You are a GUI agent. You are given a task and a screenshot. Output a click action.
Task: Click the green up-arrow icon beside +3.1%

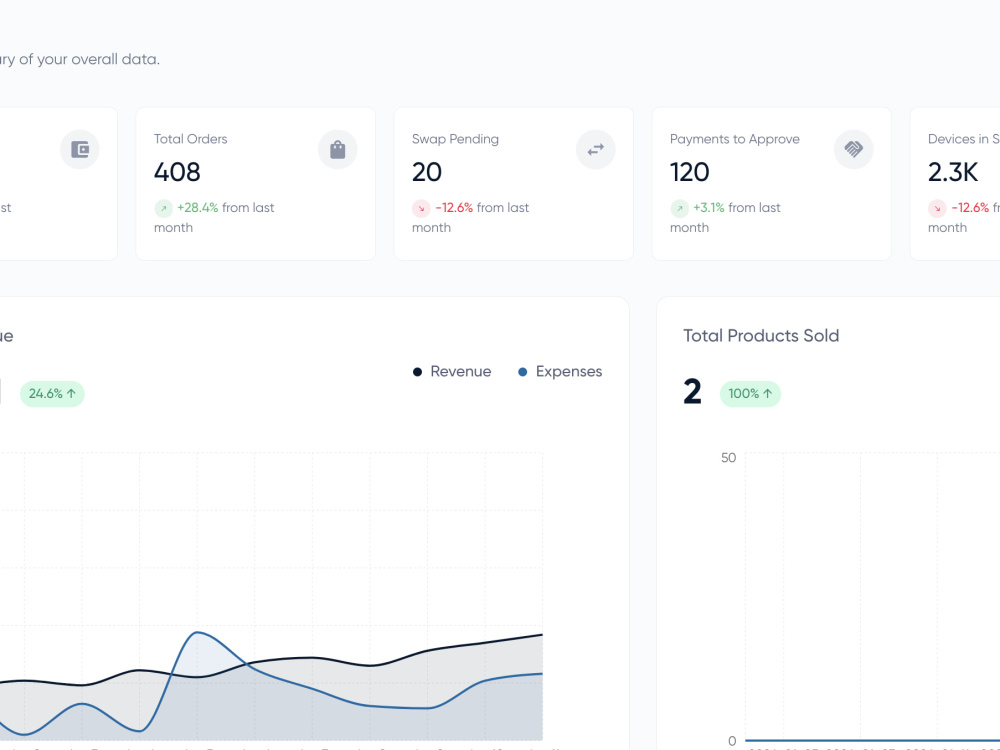(x=679, y=208)
